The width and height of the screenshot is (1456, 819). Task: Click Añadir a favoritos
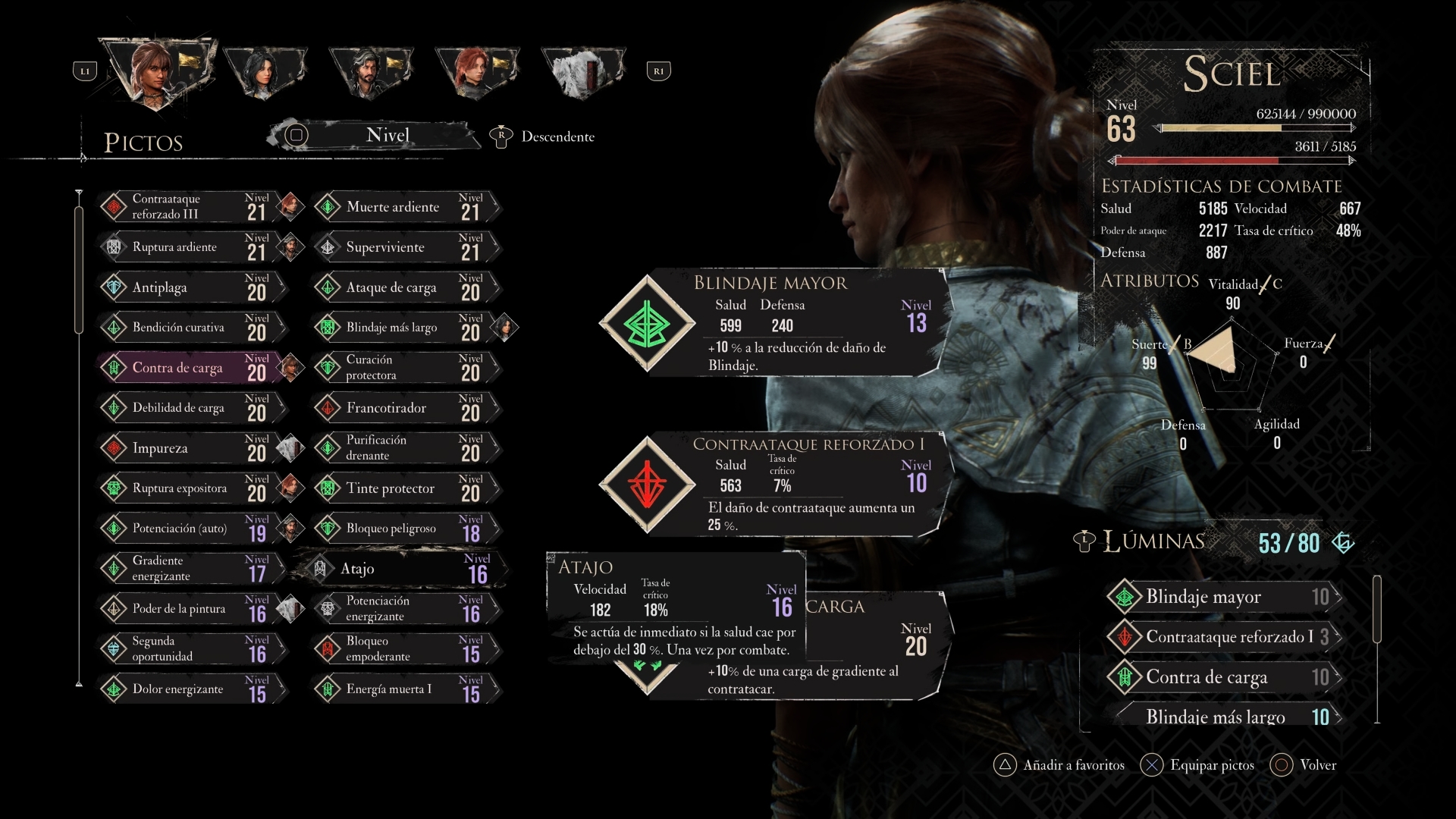click(x=1059, y=765)
